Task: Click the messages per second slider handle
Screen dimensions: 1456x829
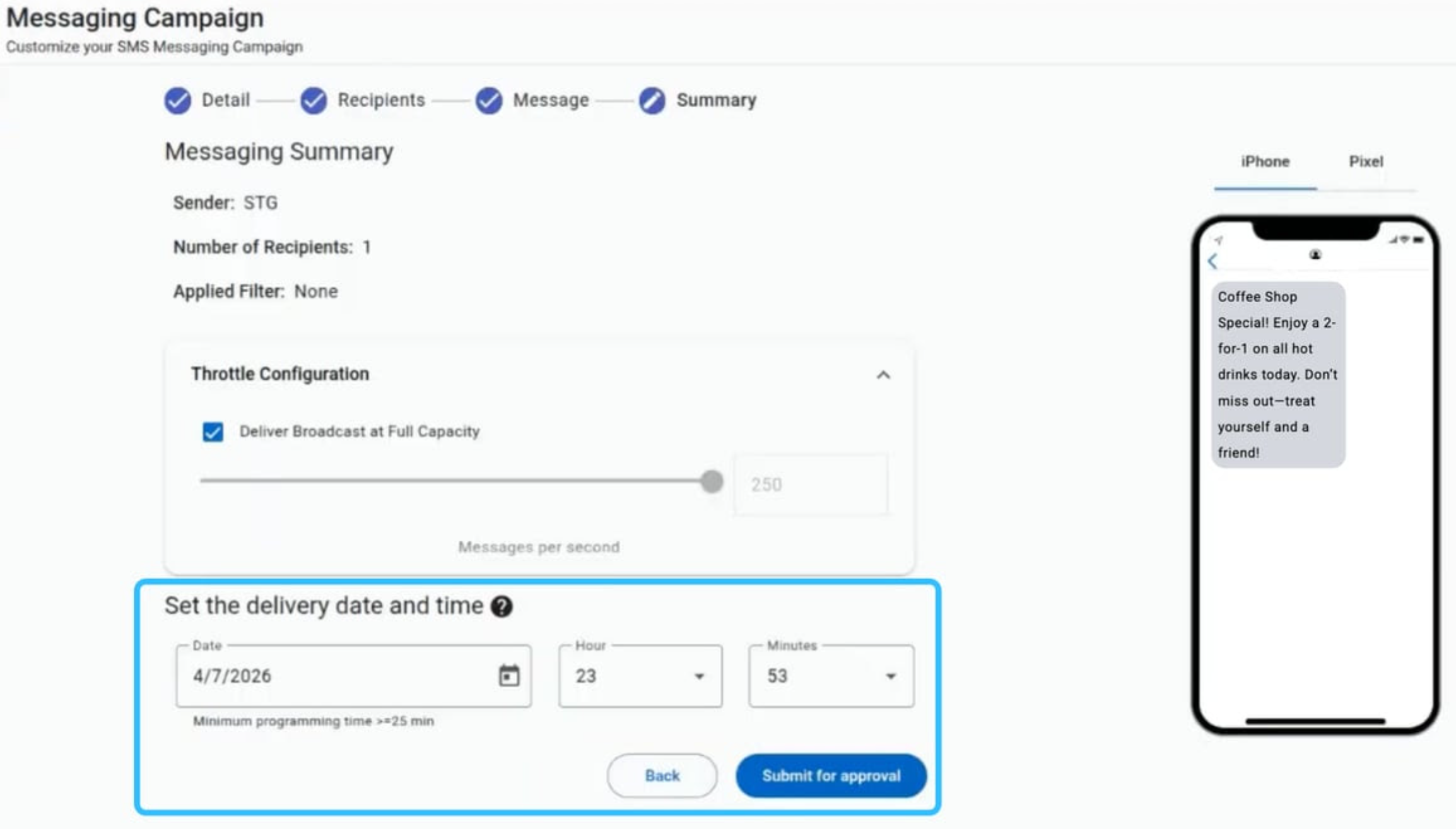Action: 712,481
